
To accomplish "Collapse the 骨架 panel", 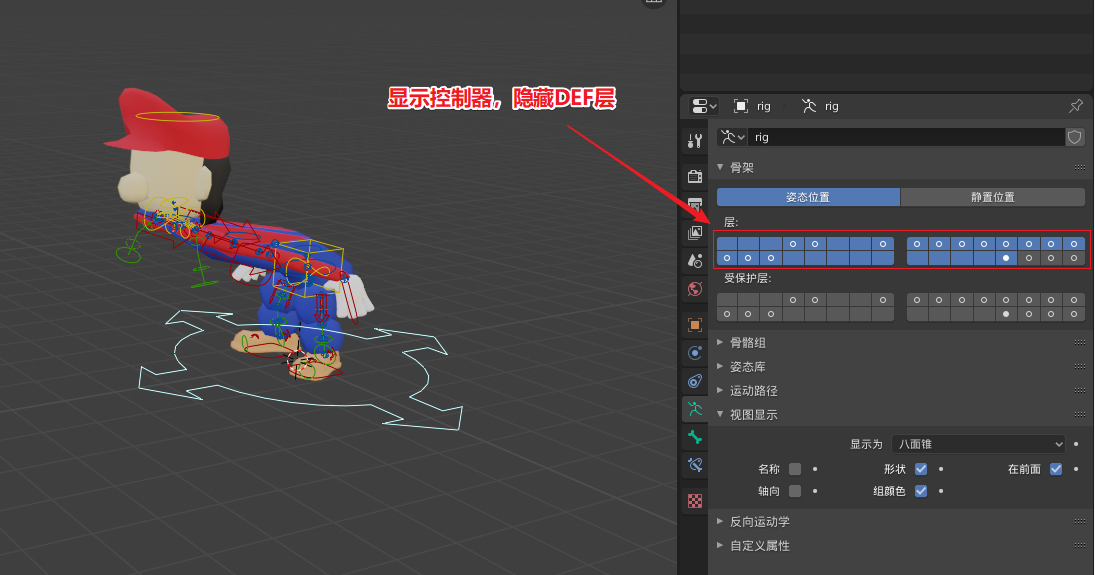I will [720, 167].
